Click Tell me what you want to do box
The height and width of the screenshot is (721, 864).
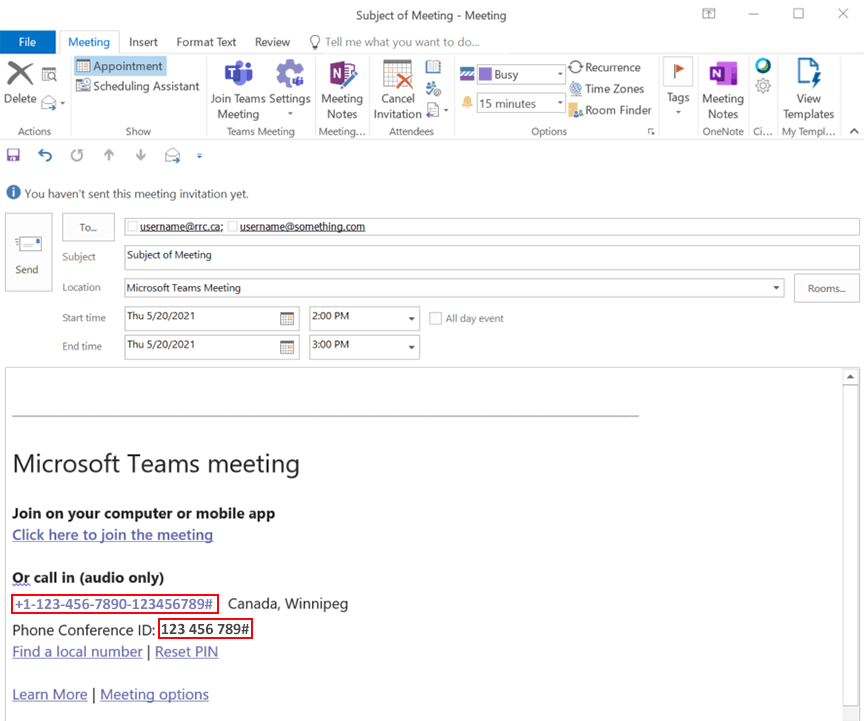pyautogui.click(x=395, y=42)
